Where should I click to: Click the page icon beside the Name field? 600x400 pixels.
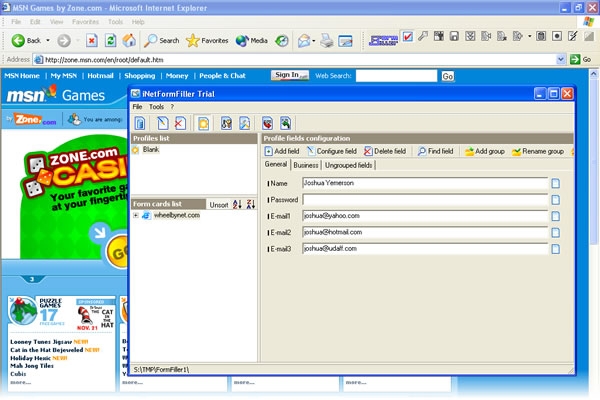coord(555,183)
